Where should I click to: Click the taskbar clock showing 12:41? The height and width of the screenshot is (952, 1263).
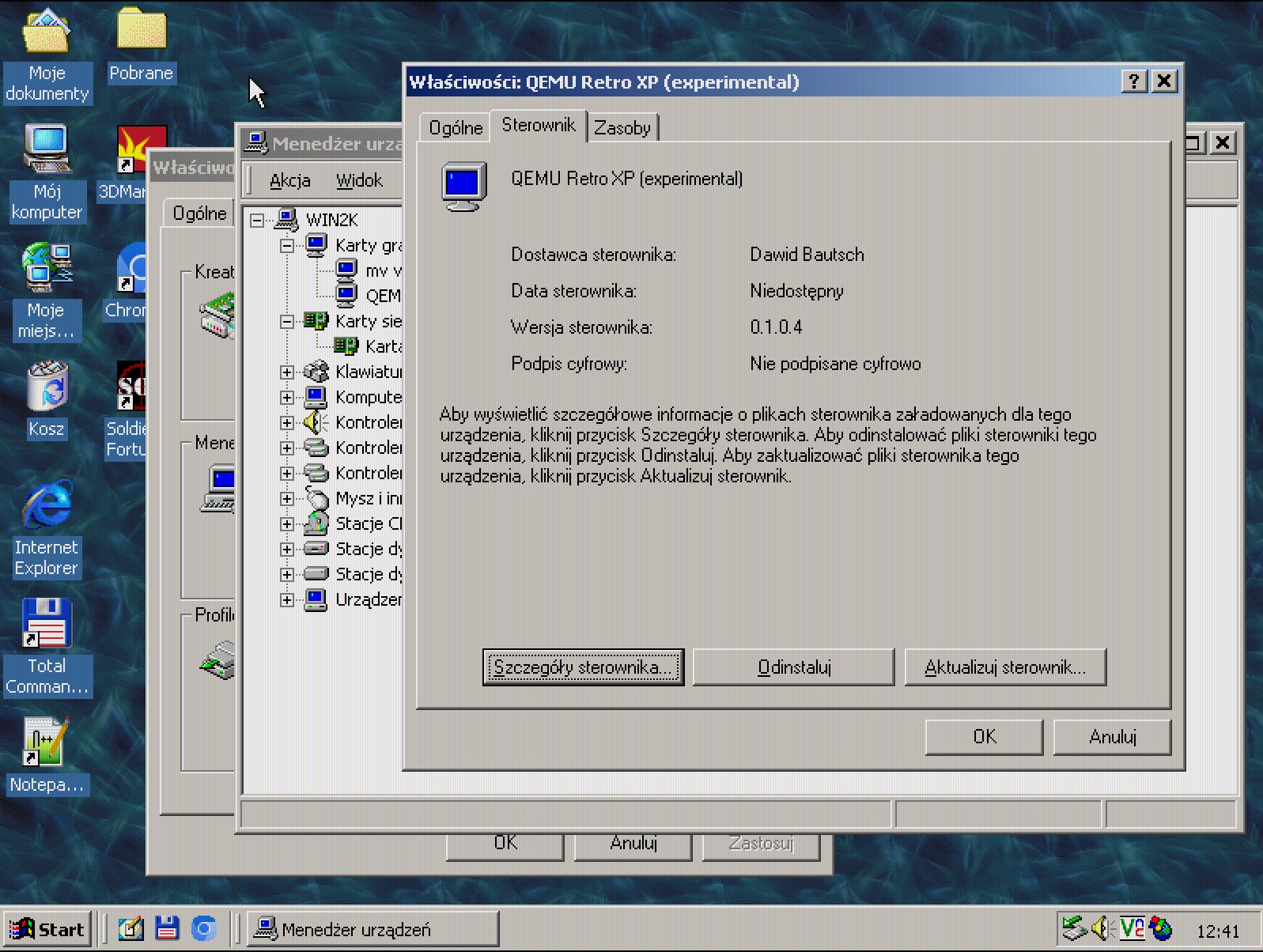[x=1218, y=931]
